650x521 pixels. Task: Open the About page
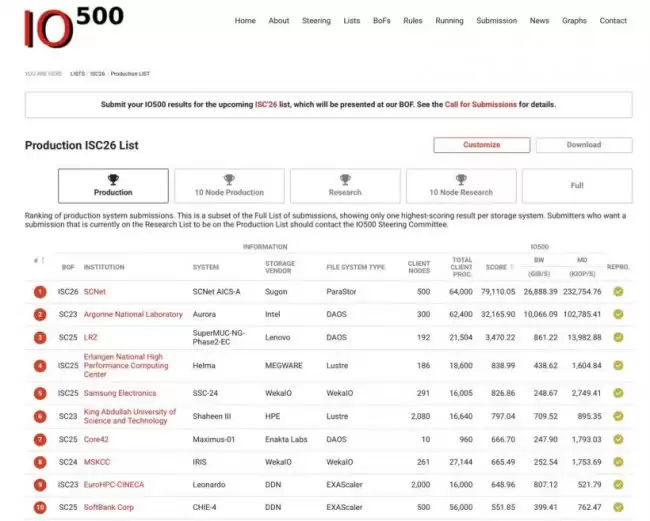[x=279, y=21]
